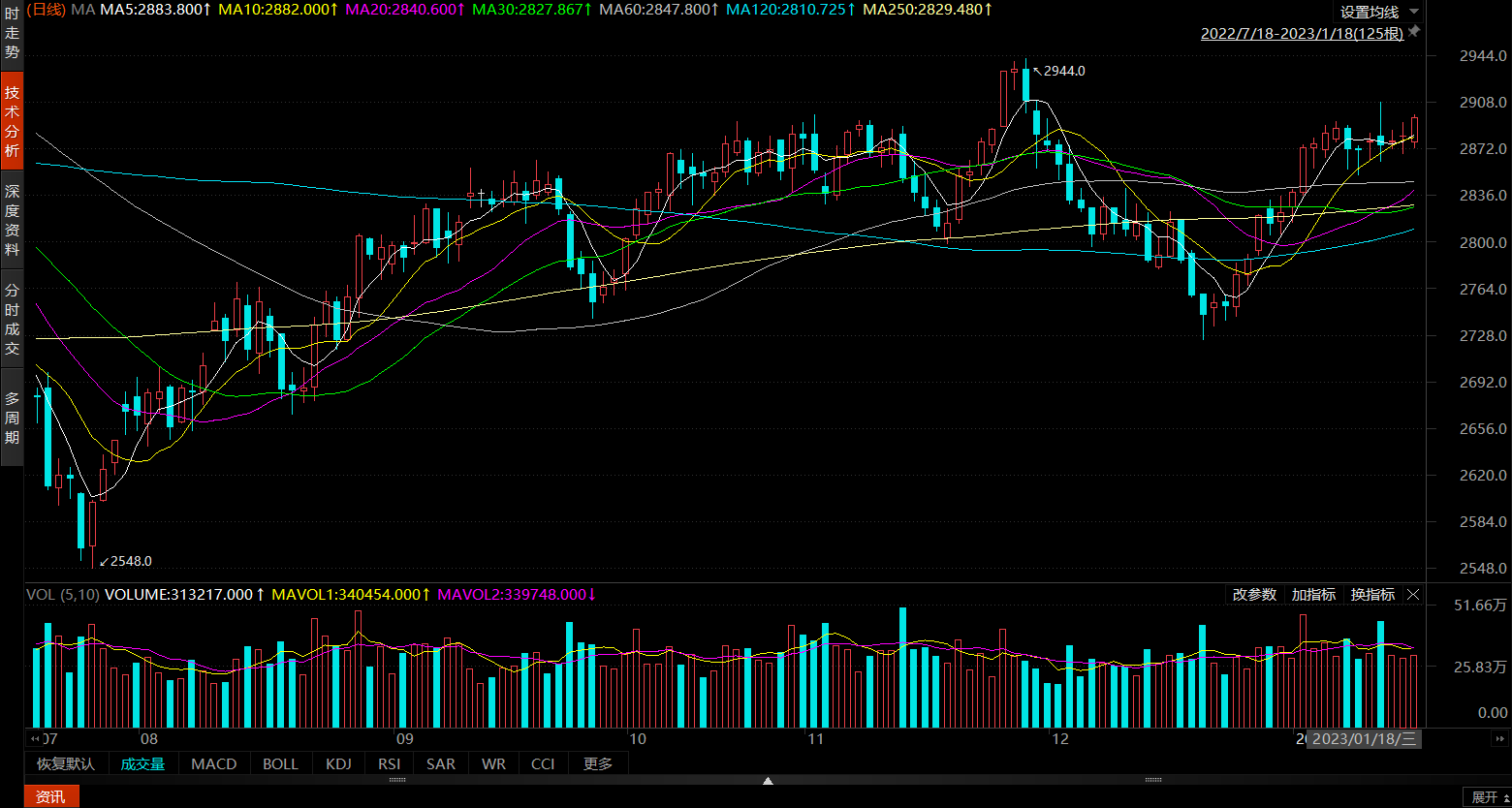1512x808 pixels.
Task: Switch to the 多周期 side tab
Action: [x=12, y=418]
